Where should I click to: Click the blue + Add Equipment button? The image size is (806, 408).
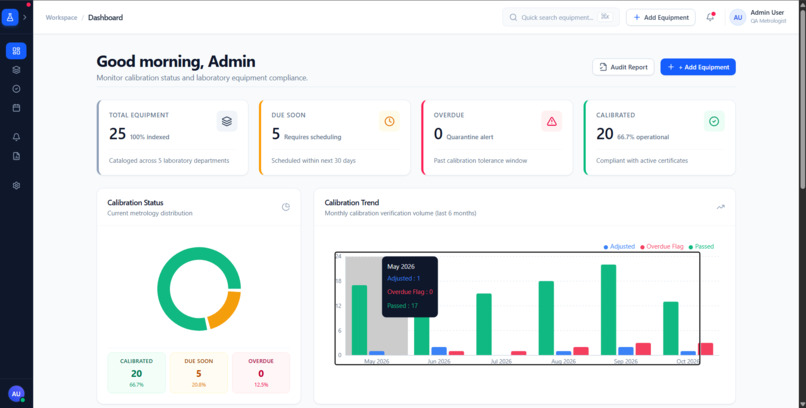698,67
